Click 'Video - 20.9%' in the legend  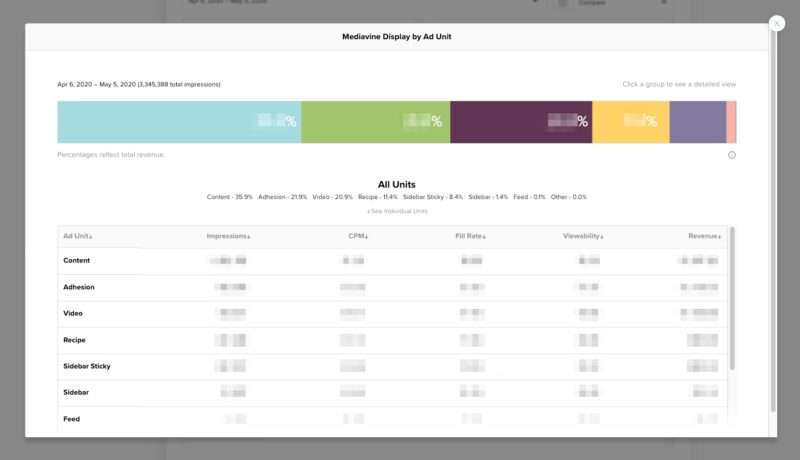click(332, 197)
